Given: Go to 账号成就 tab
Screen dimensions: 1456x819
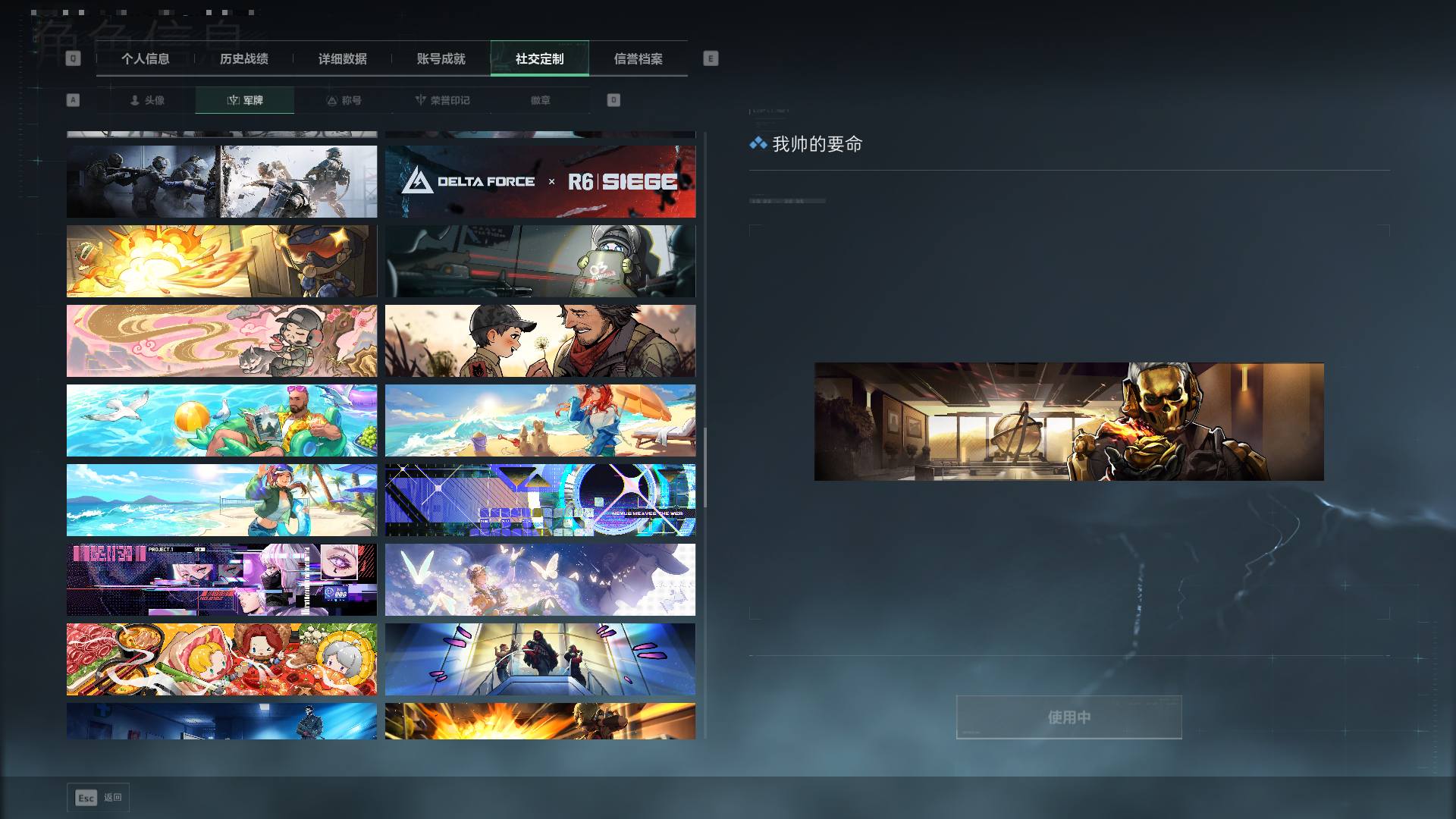Looking at the screenshot, I should point(441,58).
